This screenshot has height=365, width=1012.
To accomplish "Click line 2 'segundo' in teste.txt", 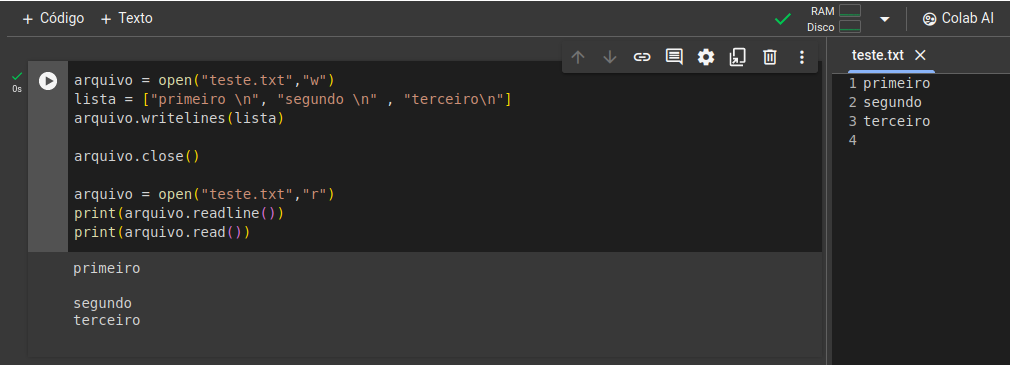I will click(x=893, y=103).
